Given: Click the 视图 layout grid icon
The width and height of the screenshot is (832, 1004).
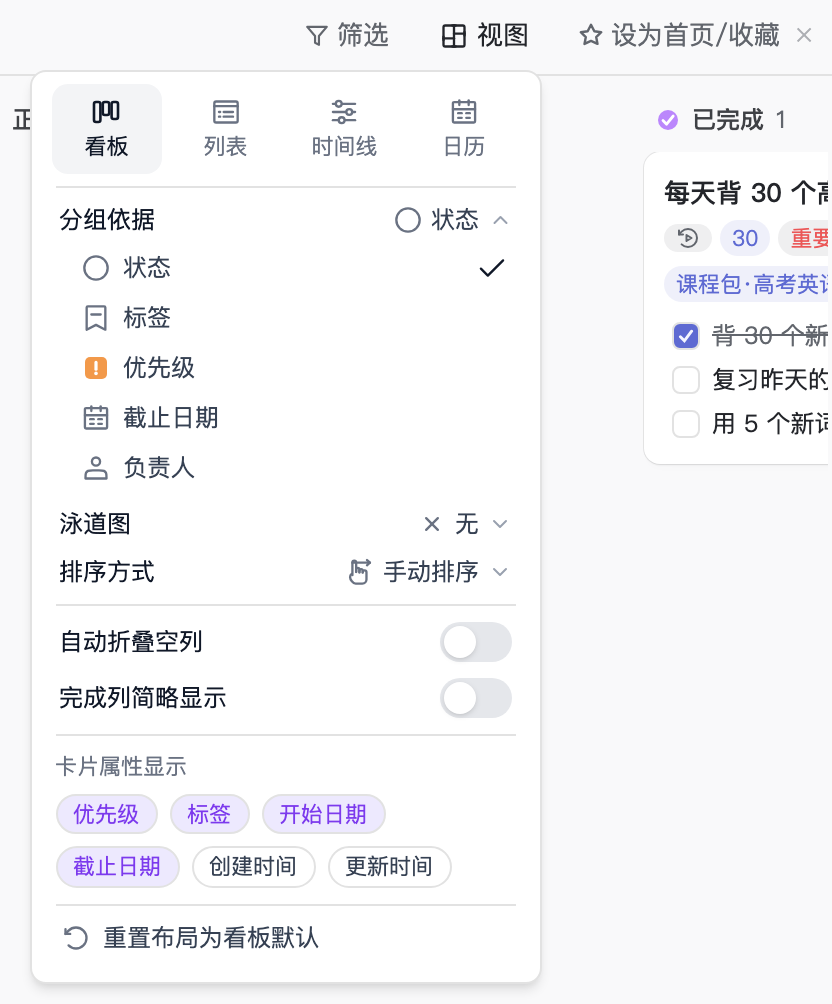Looking at the screenshot, I should click(x=453, y=36).
